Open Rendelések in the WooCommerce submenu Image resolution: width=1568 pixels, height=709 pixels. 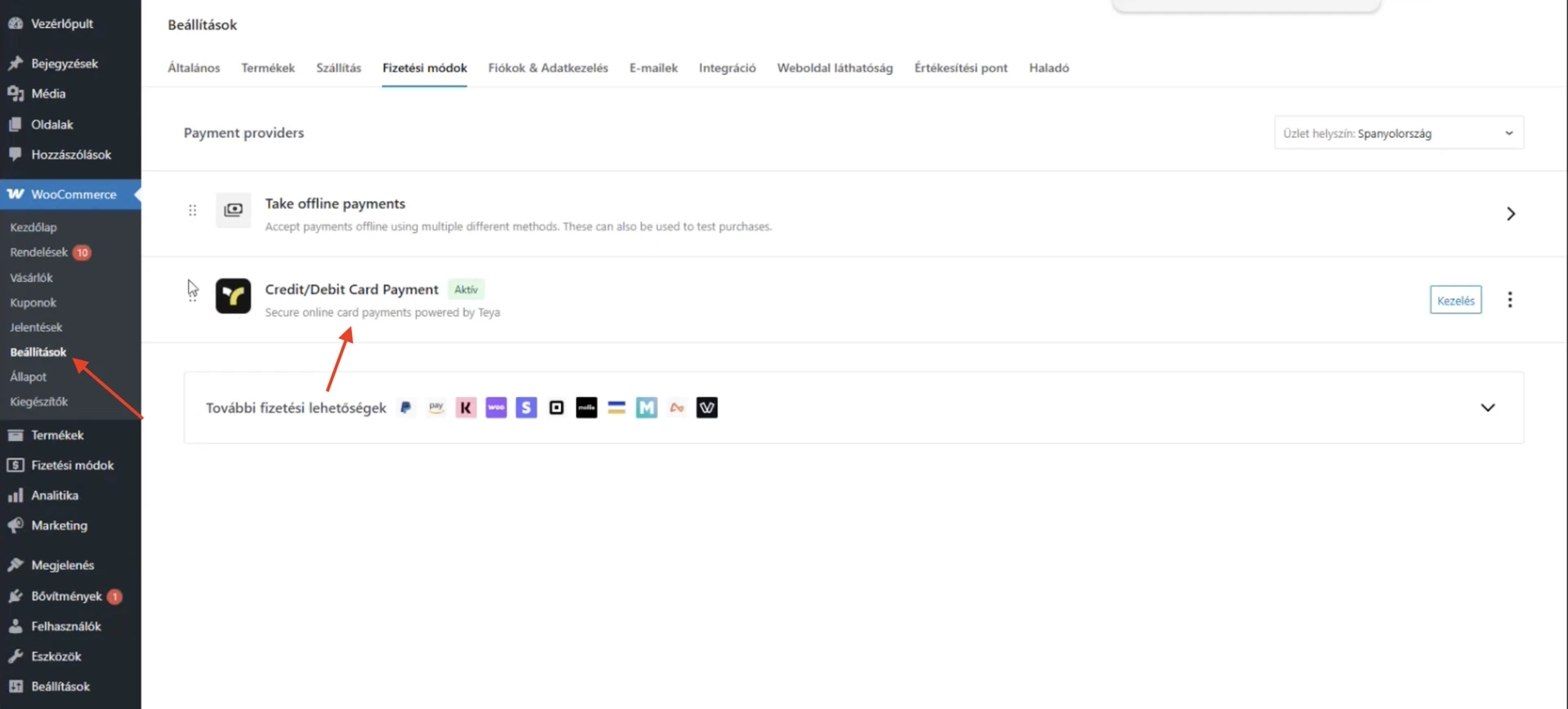tap(39, 252)
